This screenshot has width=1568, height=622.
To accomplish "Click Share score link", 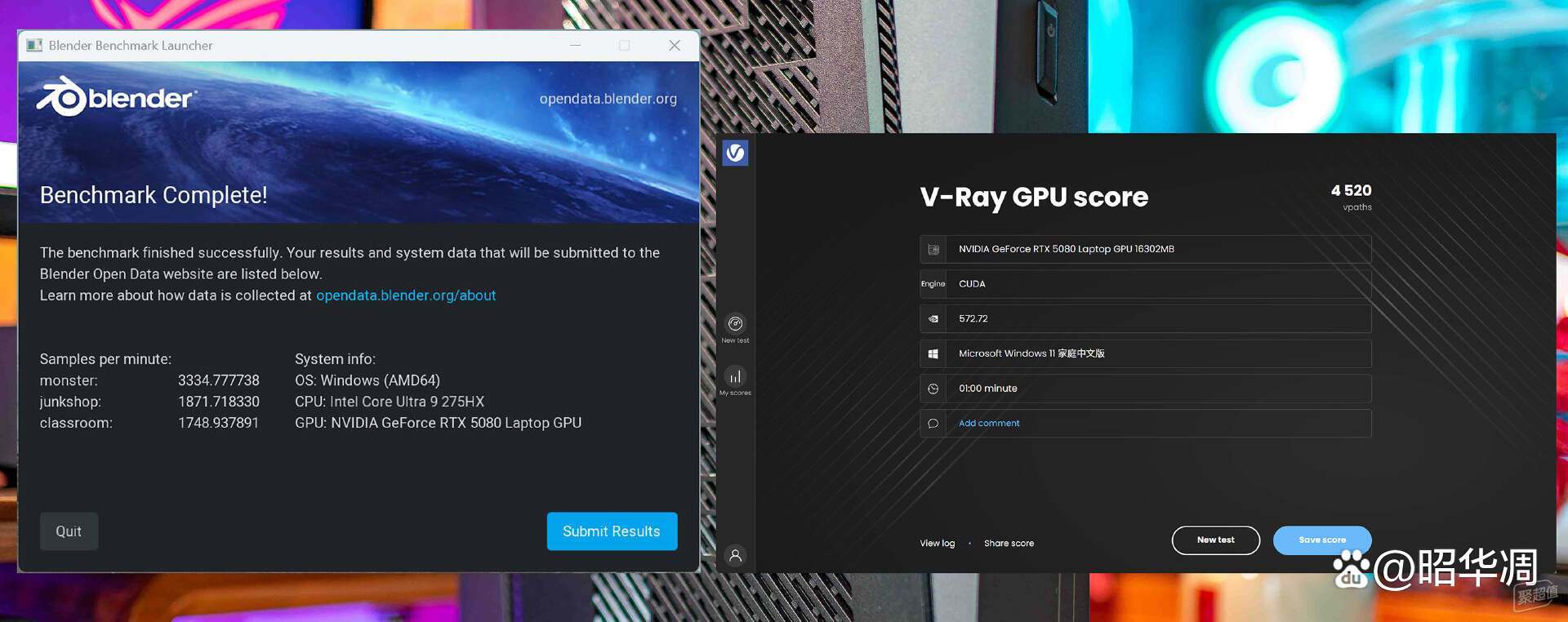I will 1009,544.
